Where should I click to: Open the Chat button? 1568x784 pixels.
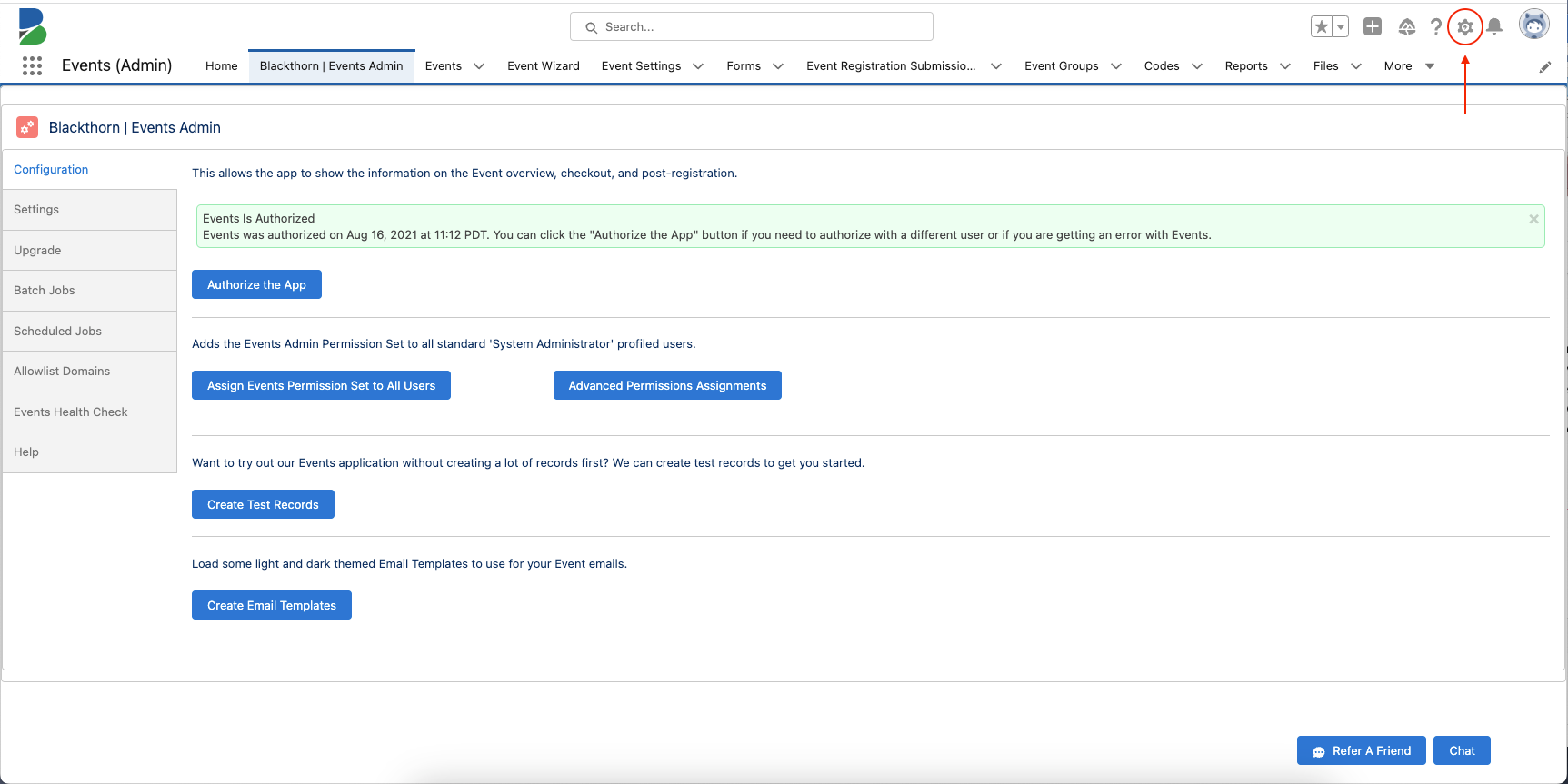pos(1462,750)
